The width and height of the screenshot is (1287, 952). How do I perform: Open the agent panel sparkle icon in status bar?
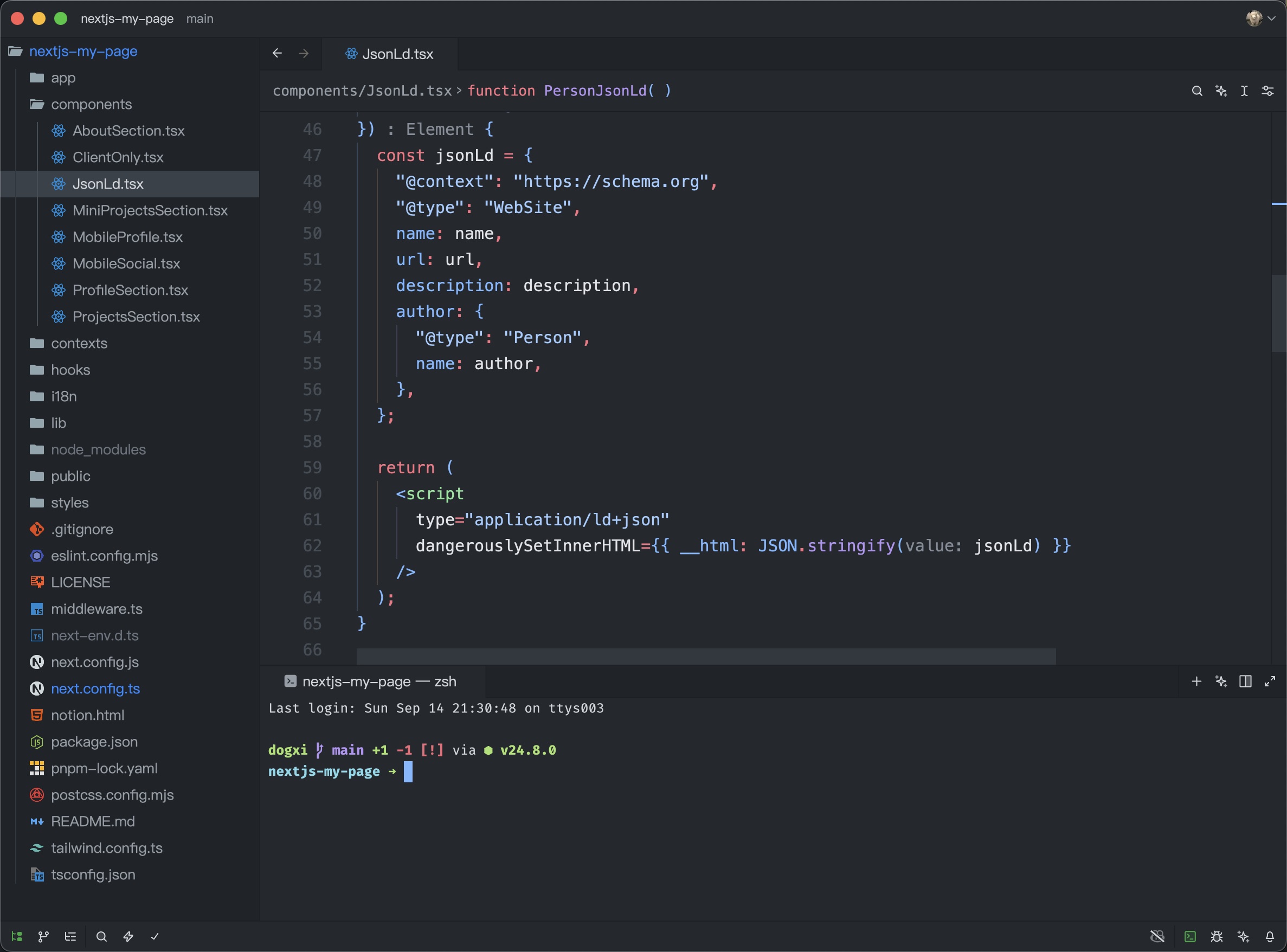pos(1243,936)
